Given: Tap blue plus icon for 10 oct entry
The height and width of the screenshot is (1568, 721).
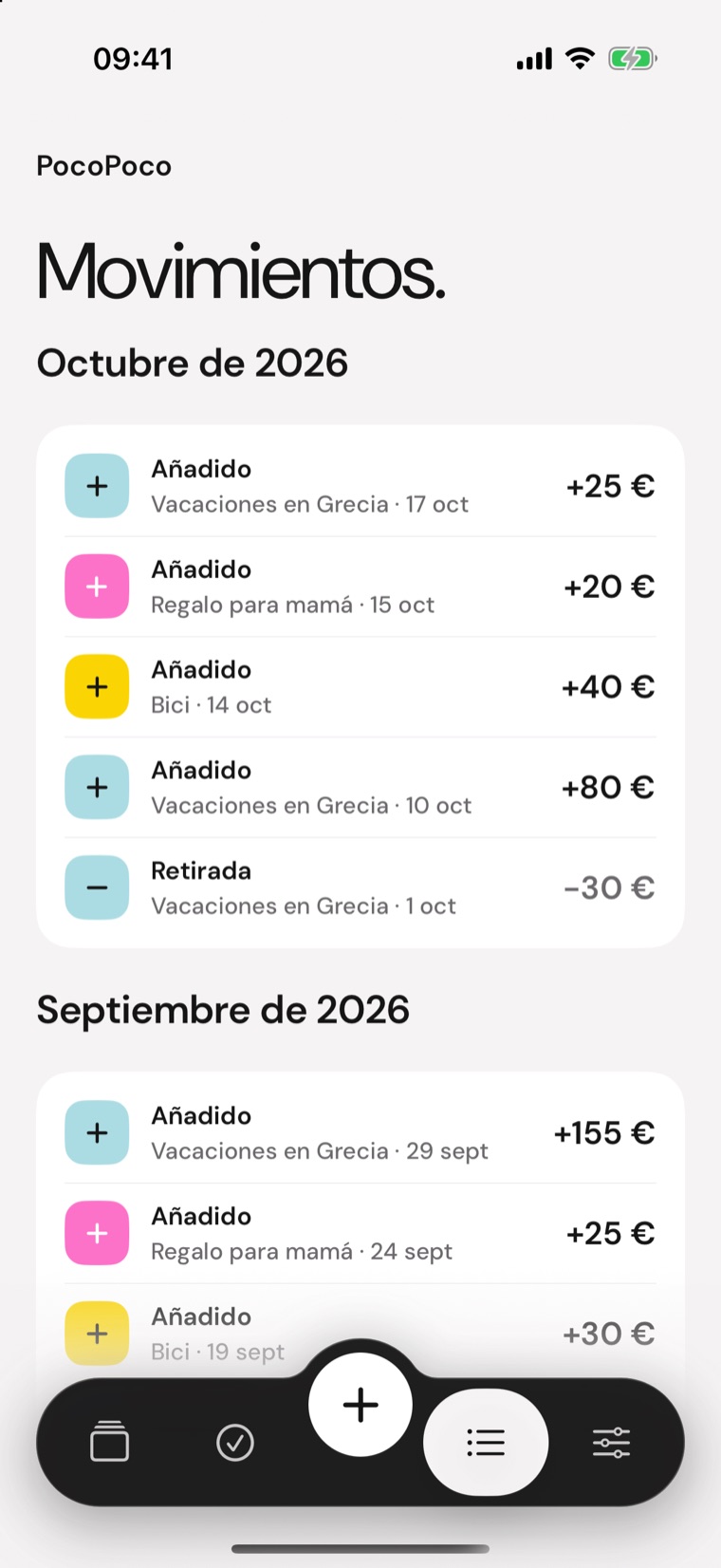Looking at the screenshot, I should [x=97, y=787].
